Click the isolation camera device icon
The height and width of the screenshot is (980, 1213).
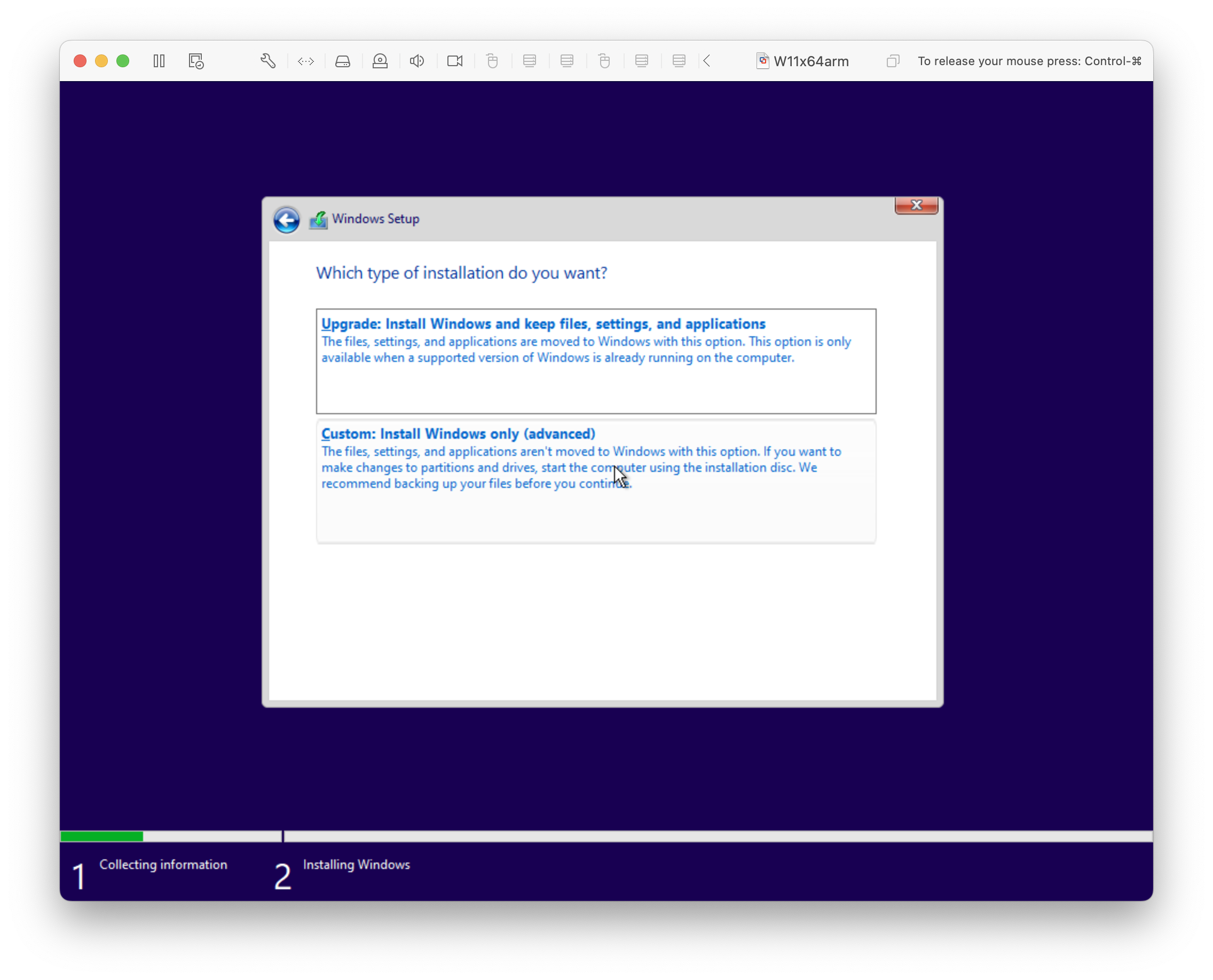point(380,60)
